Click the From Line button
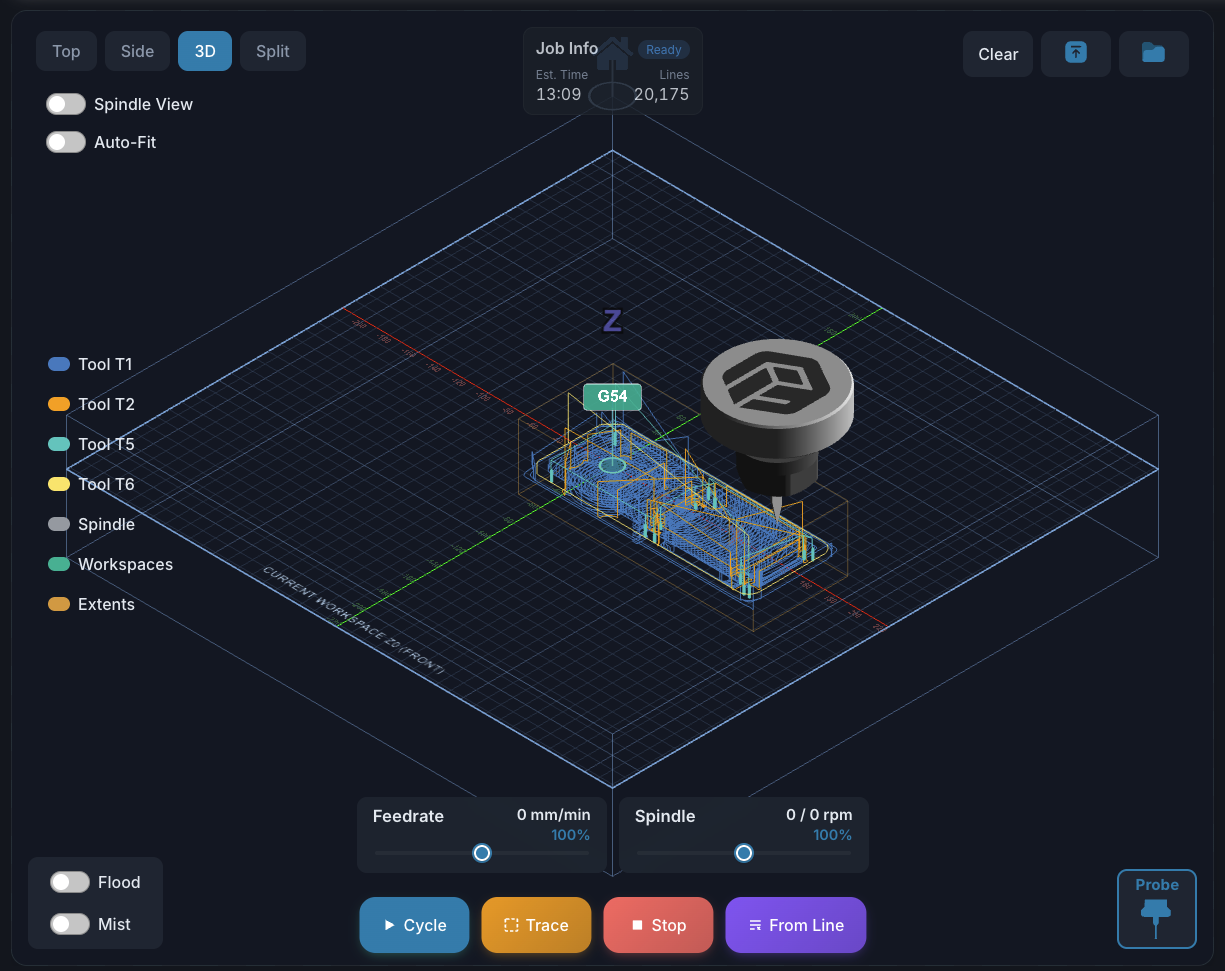This screenshot has width=1225, height=971. [x=796, y=925]
